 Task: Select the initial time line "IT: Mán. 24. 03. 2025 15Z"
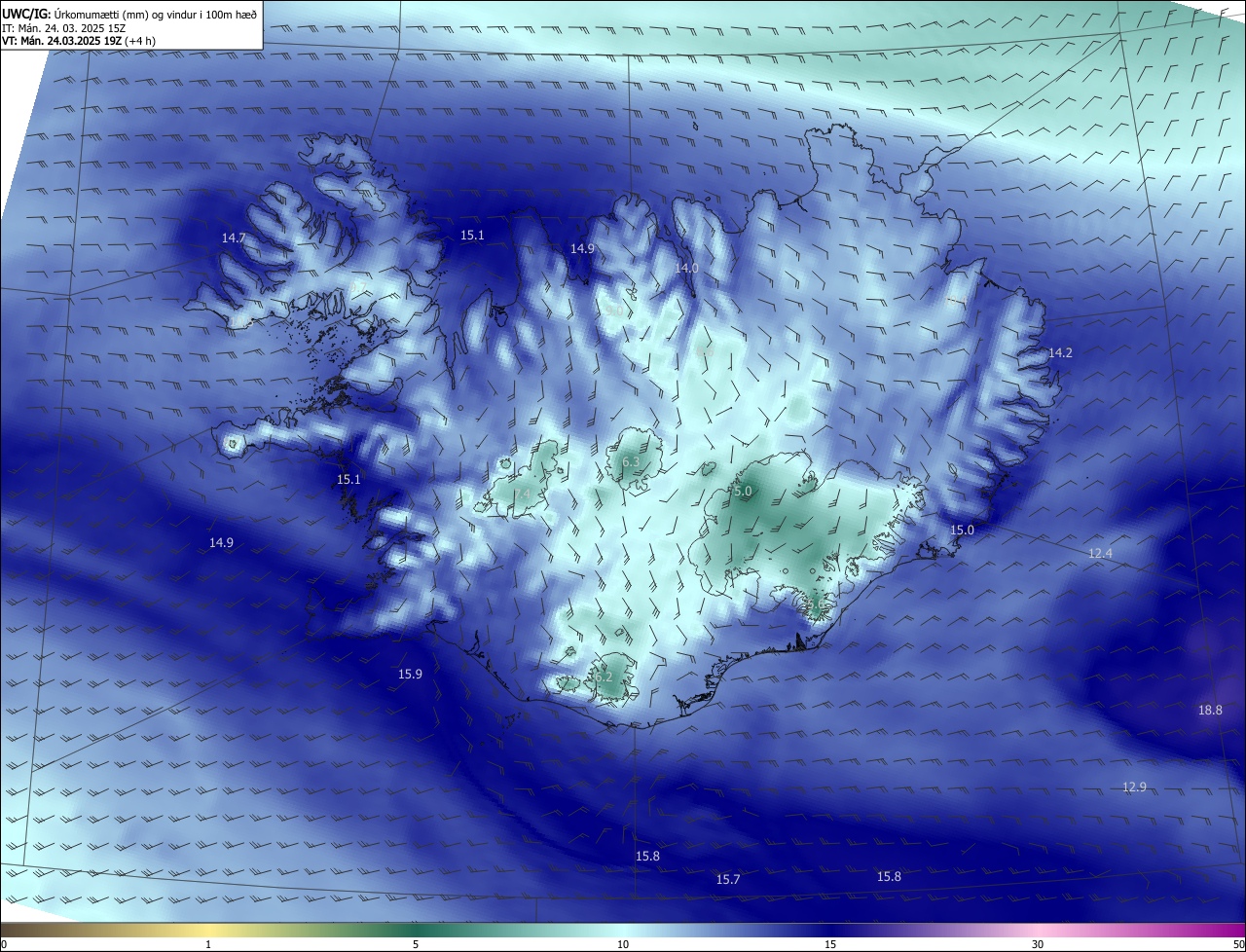(x=64, y=27)
